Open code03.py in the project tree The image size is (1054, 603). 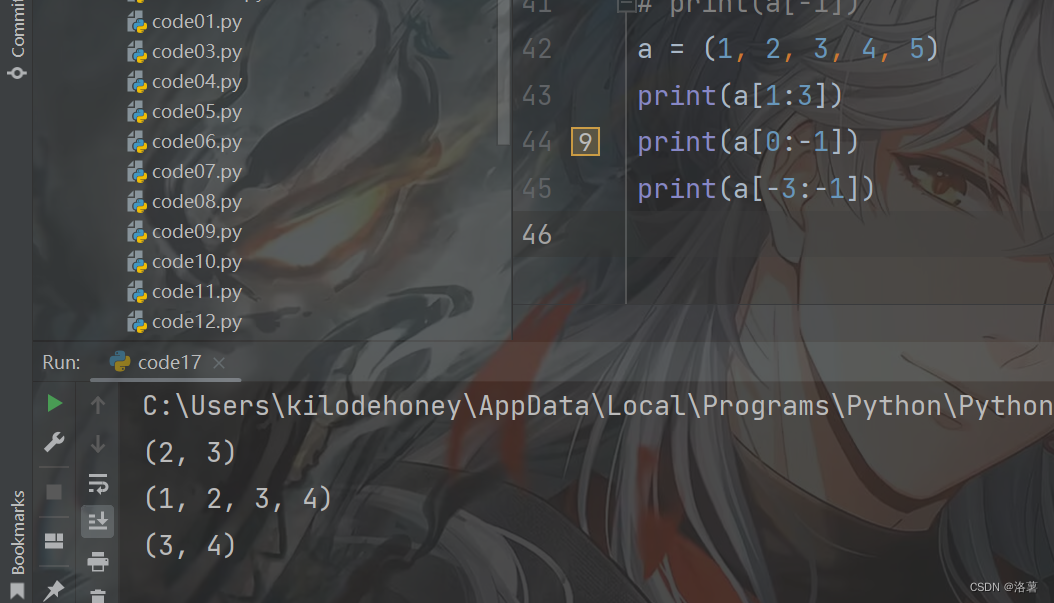(197, 52)
